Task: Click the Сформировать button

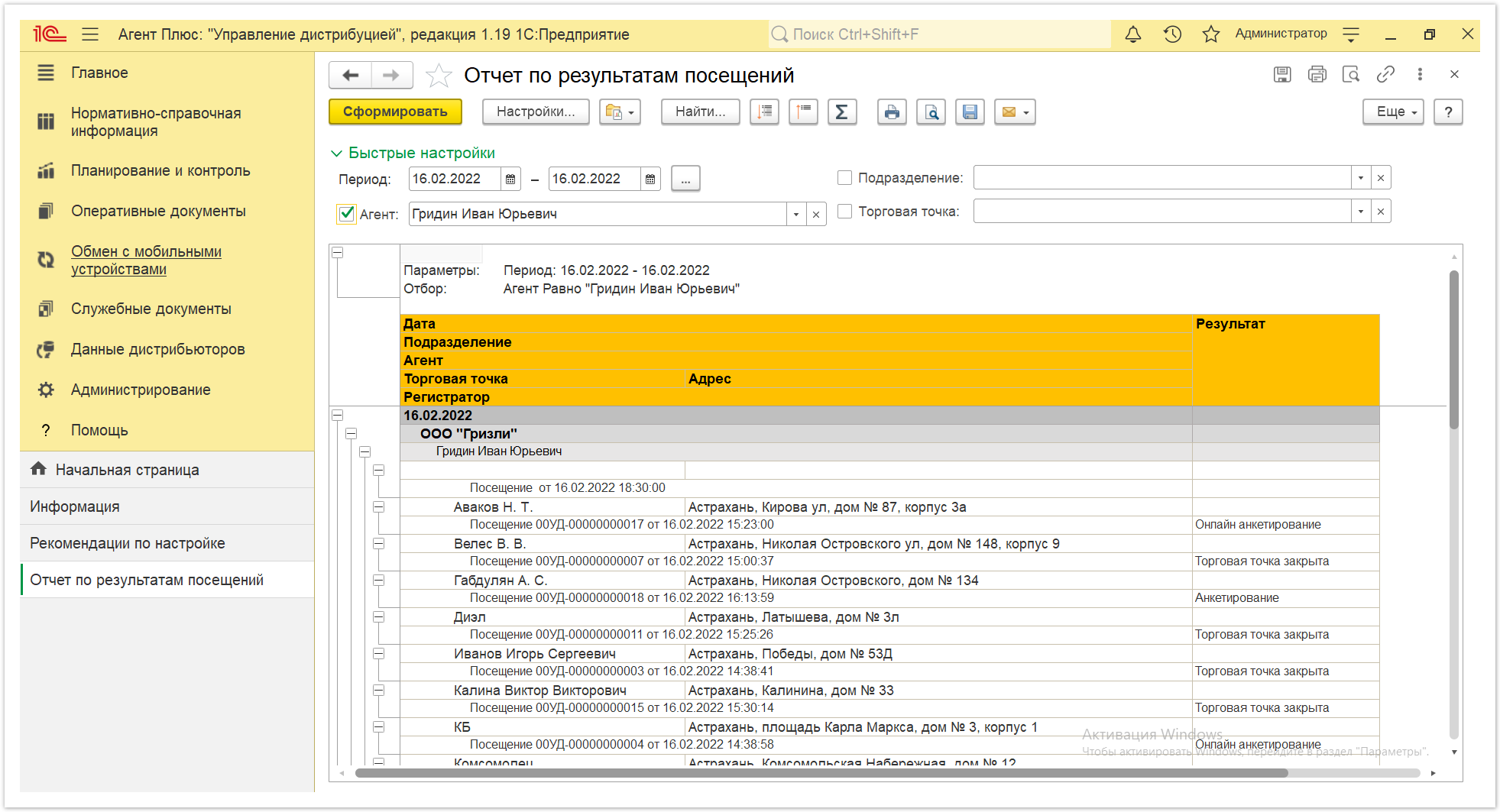Action: point(395,112)
